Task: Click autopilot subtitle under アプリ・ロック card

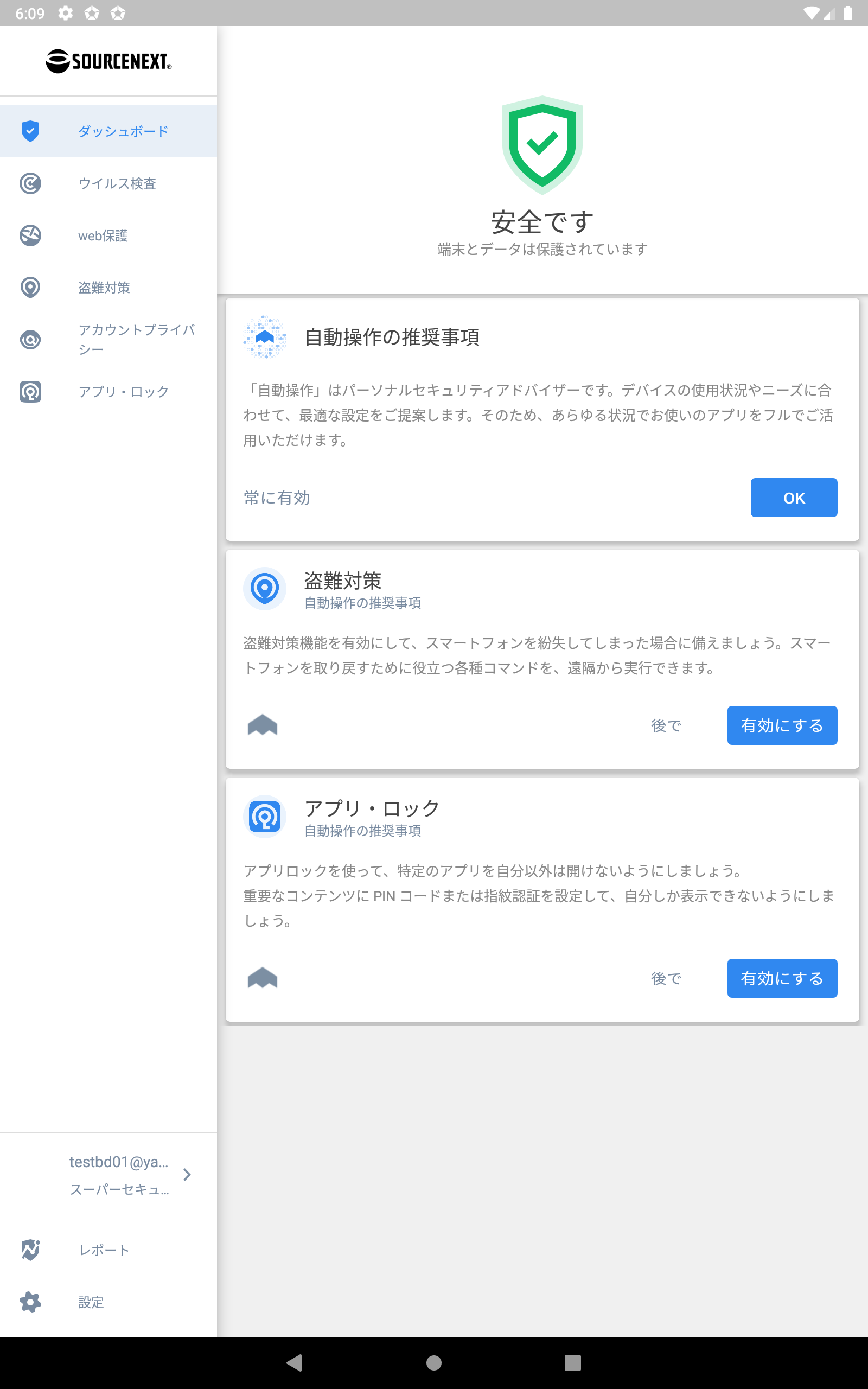Action: [363, 831]
